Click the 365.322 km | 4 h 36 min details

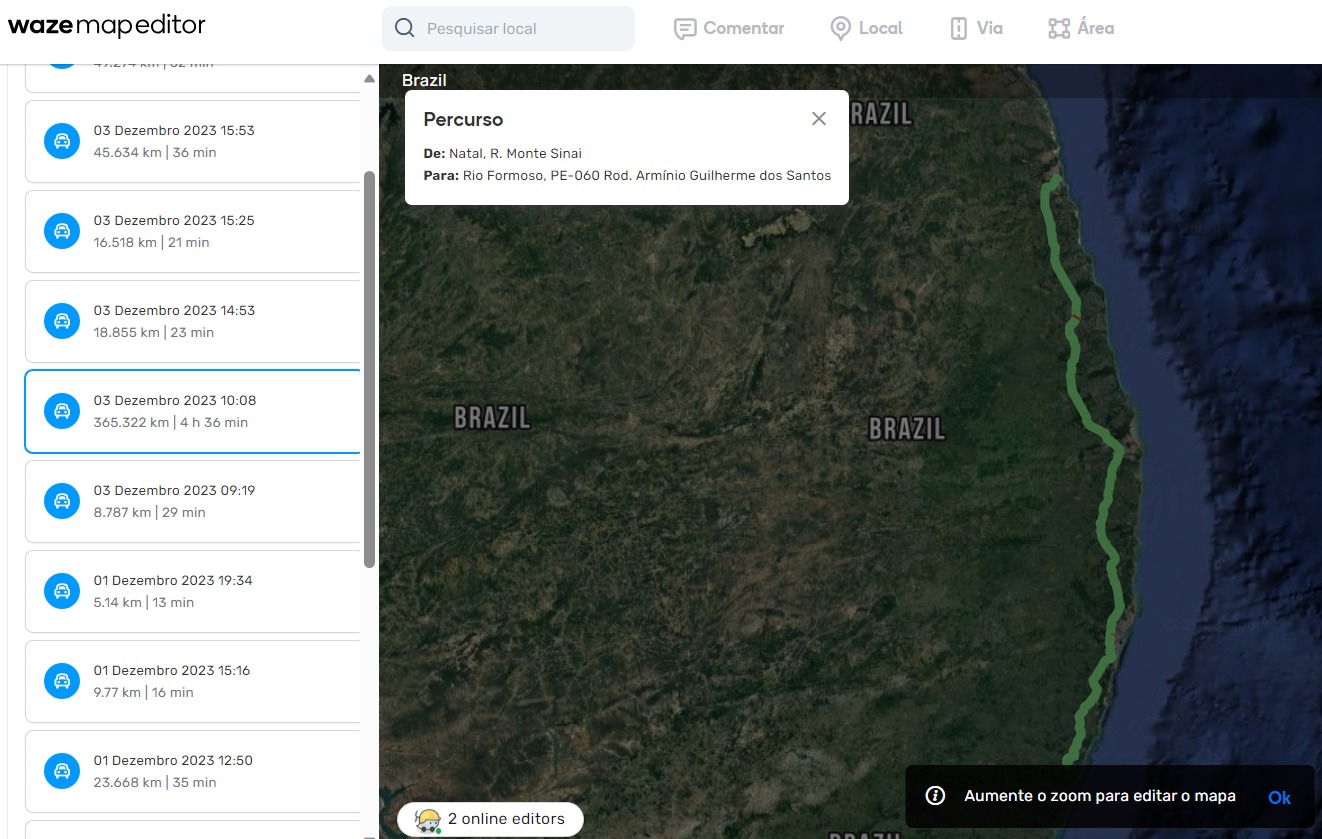point(171,423)
